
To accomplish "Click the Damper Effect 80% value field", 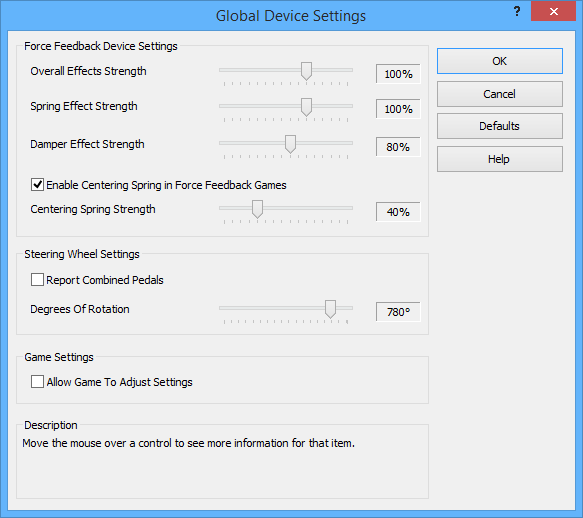I will 398,147.
